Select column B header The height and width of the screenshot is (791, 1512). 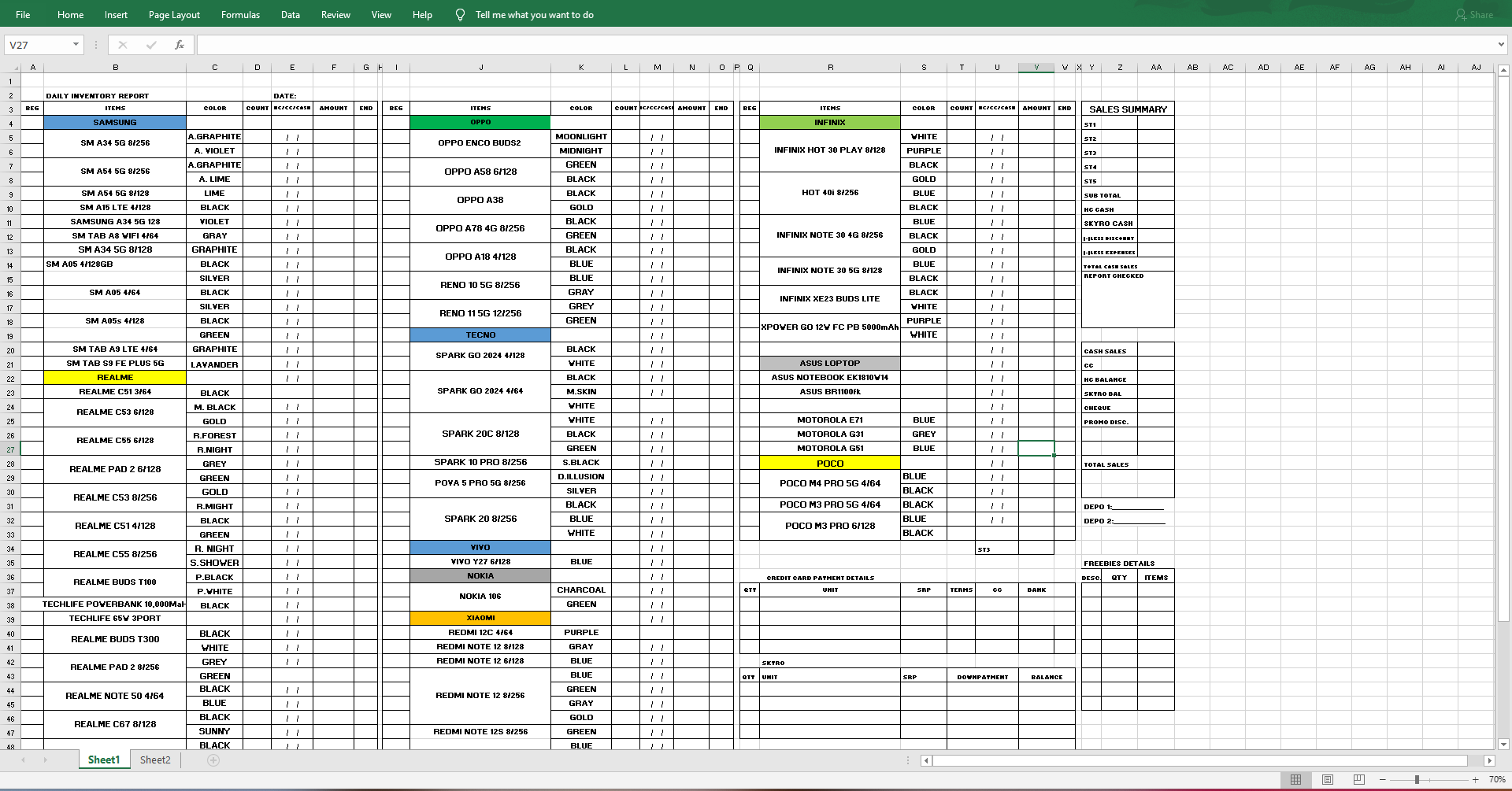116,68
